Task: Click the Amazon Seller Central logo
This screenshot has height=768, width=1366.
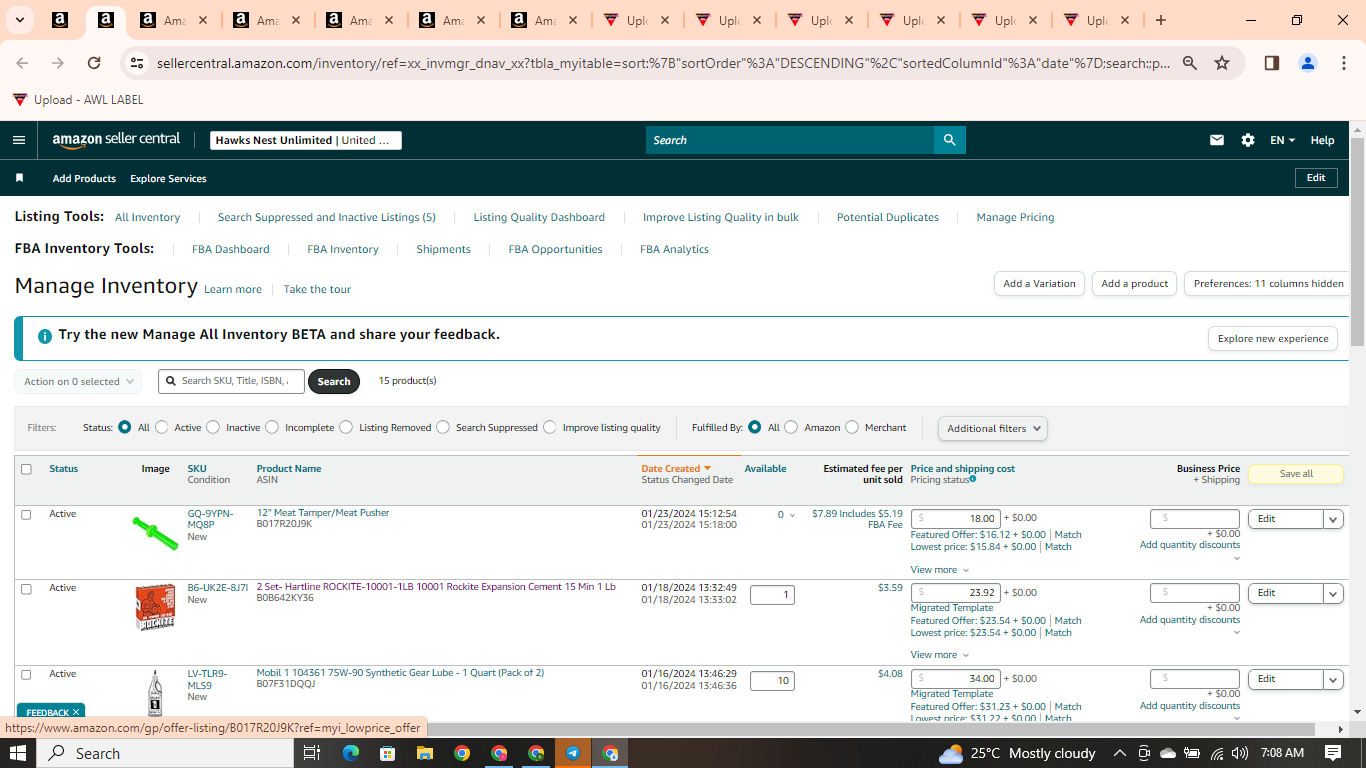Action: pyautogui.click(x=116, y=140)
